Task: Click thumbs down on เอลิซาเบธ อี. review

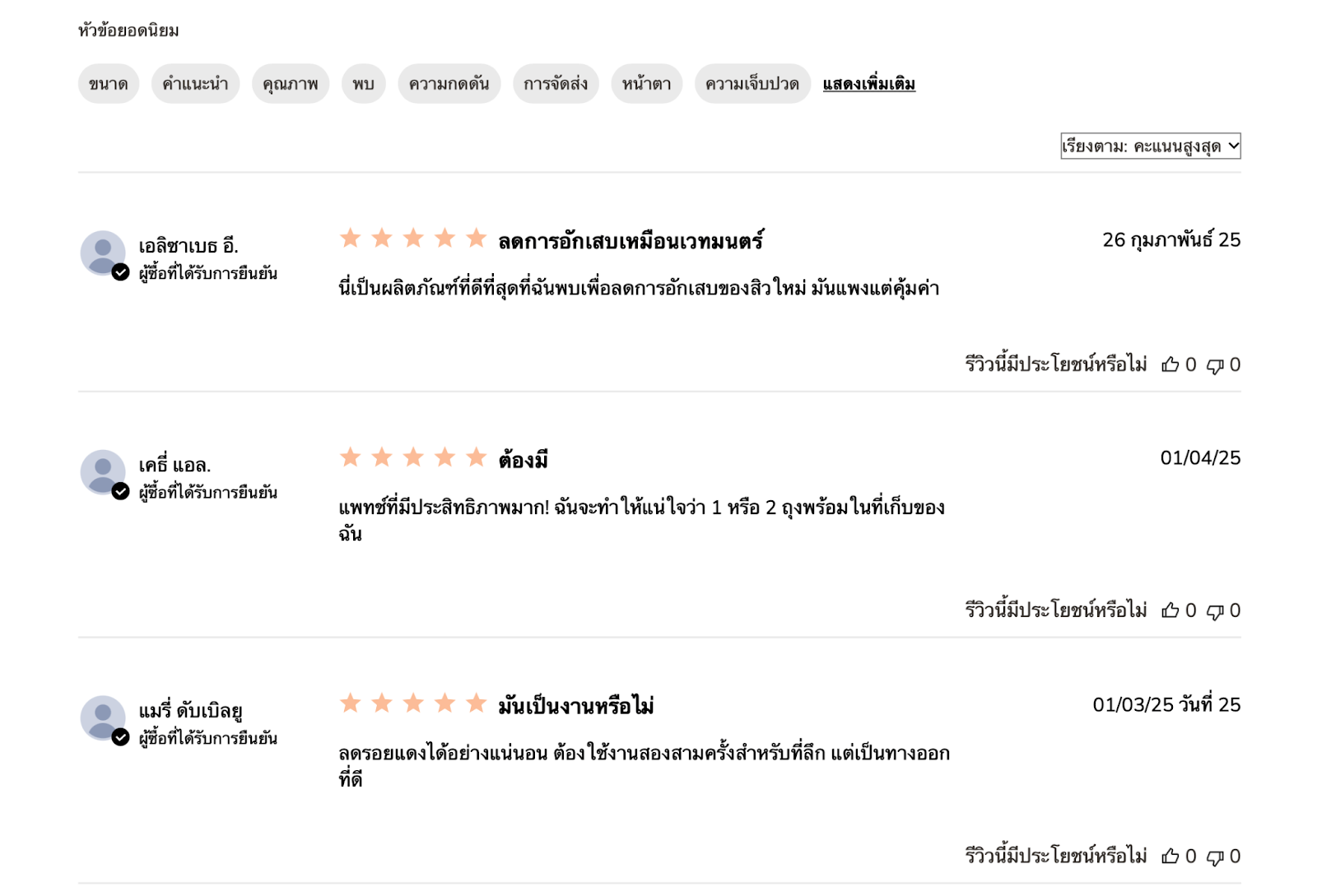Action: (1215, 365)
